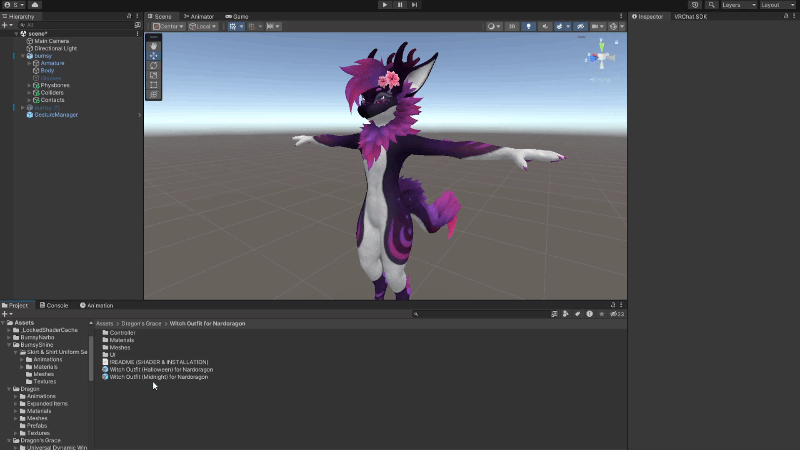The image size is (800, 450).
Task: Lock the Project panel
Action: pos(613,305)
